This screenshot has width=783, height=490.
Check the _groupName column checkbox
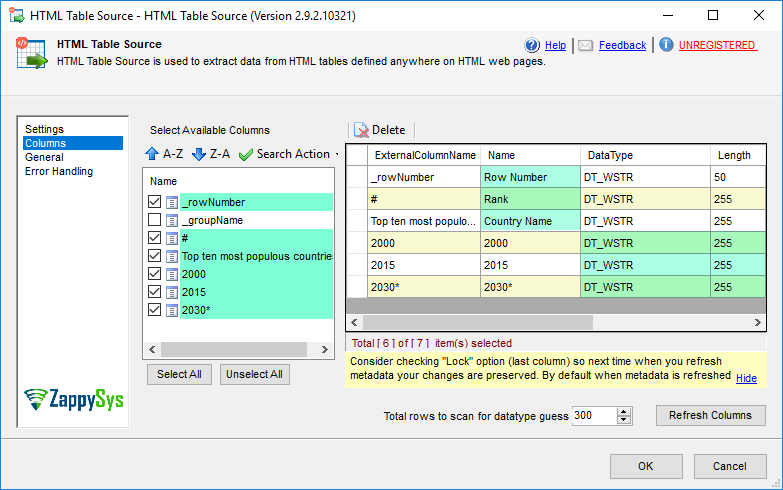tap(154, 220)
